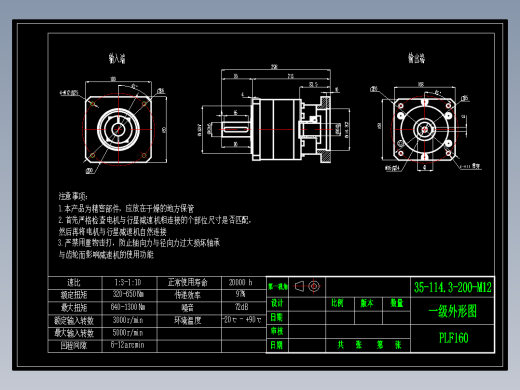The image size is (520, 390).
Task: Click the 环境温度 table cell
Action: (188, 321)
